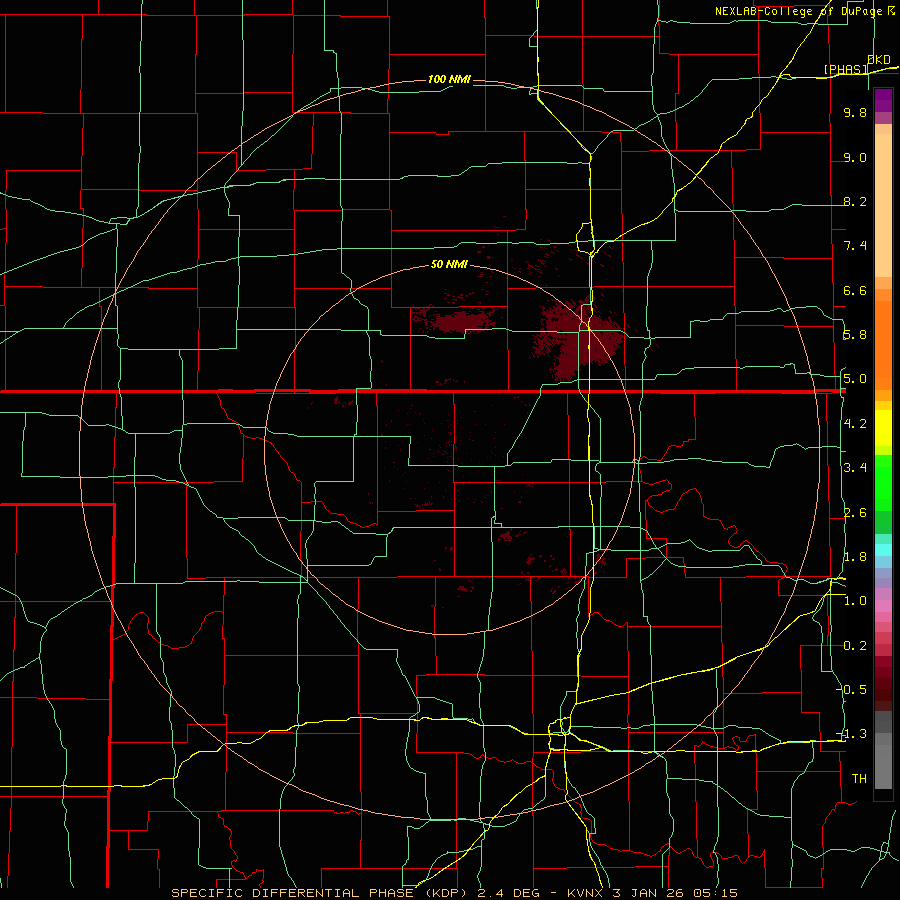Image resolution: width=900 pixels, height=900 pixels.
Task: Click the 8.2 colorbar scale value
Action: pos(855,201)
